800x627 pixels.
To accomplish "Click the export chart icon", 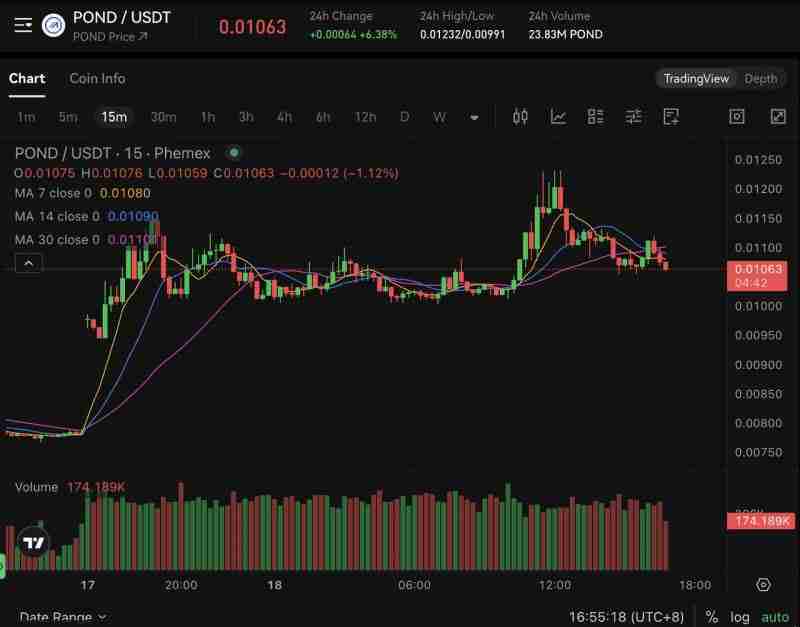I will click(x=671, y=117).
